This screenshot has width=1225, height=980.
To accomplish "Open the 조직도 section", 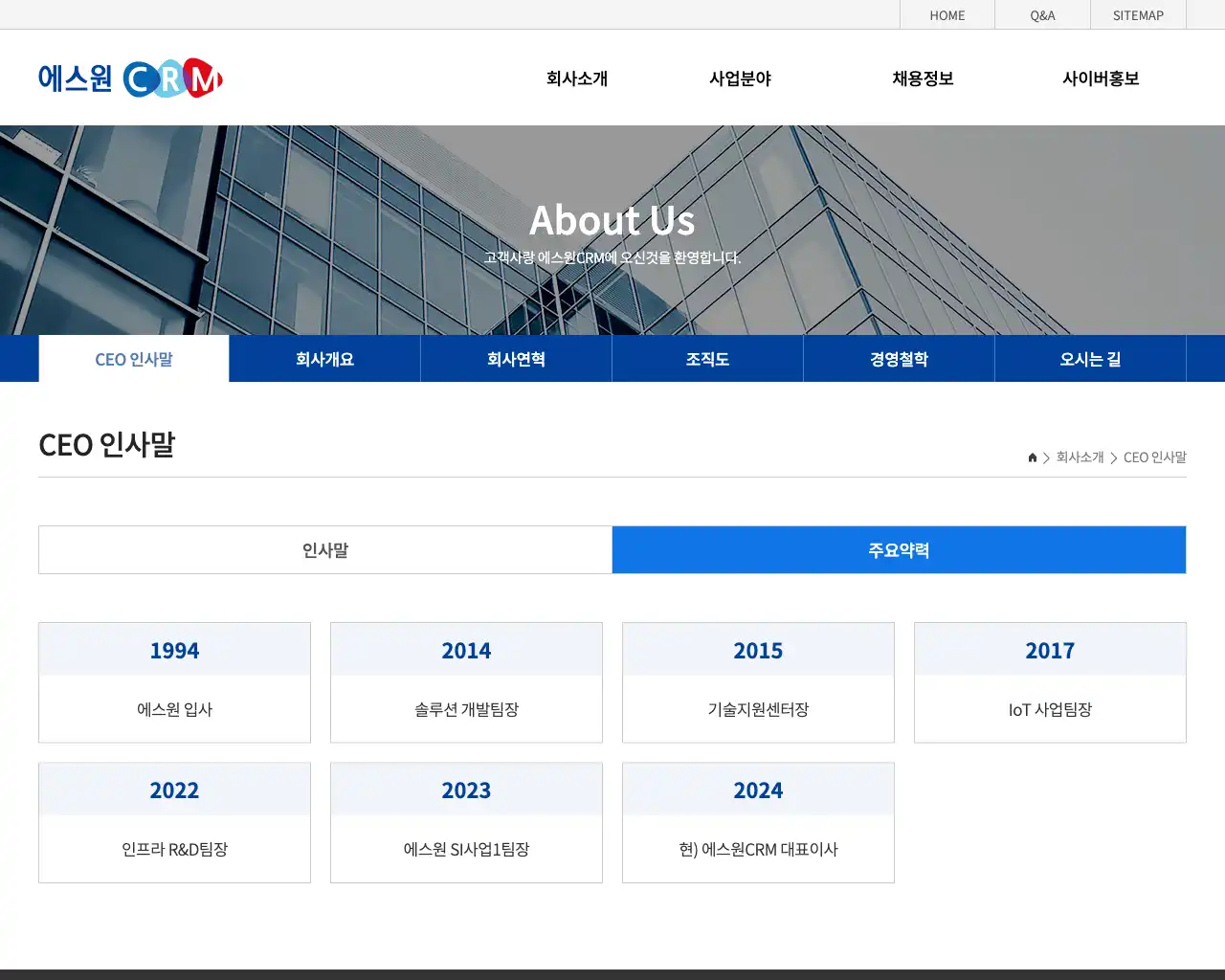I will coord(707,358).
